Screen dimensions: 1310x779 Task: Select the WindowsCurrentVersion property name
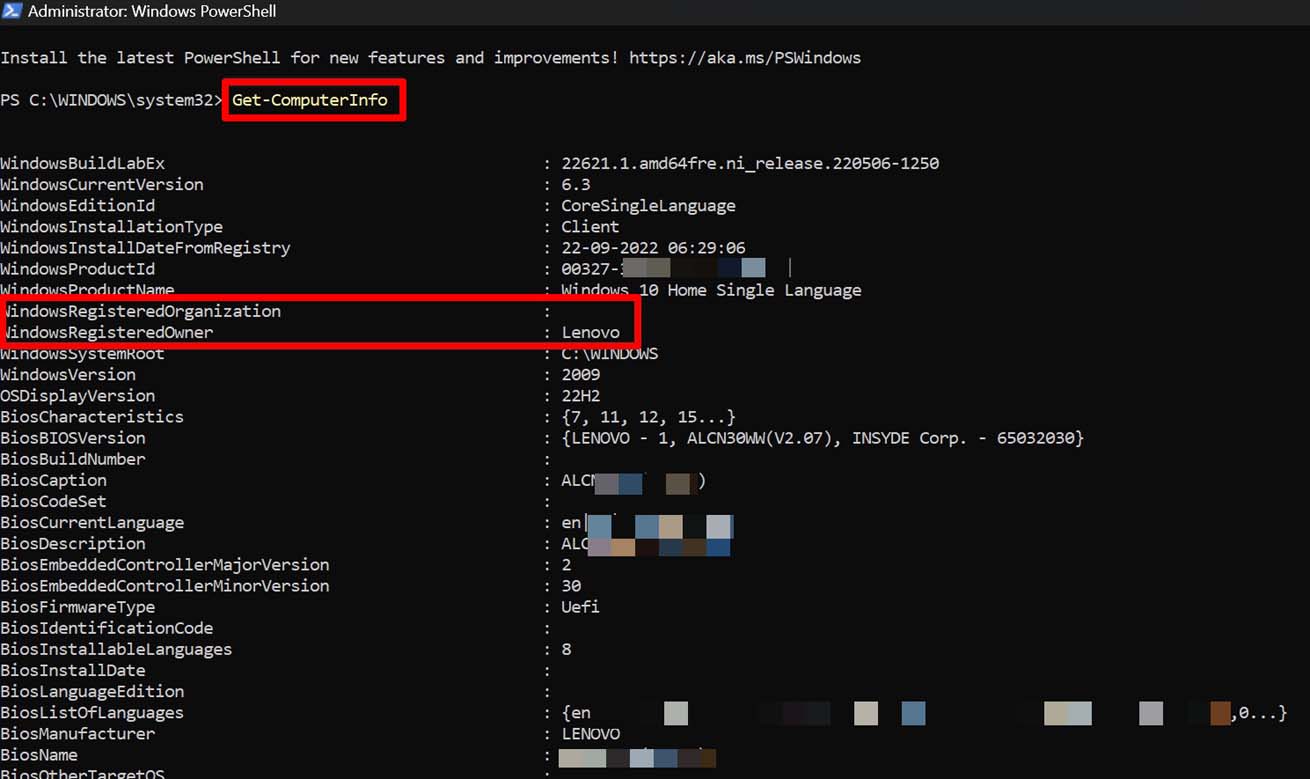pyautogui.click(x=102, y=184)
